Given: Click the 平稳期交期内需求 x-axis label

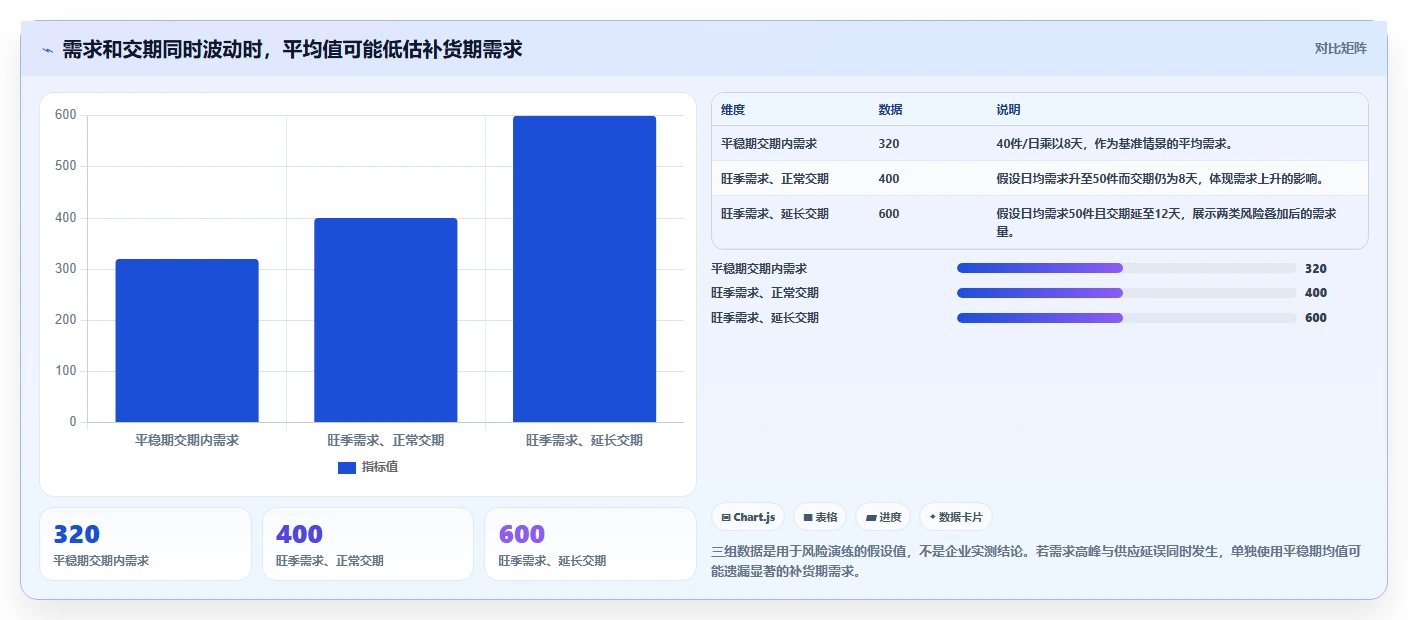Looking at the screenshot, I should [187, 440].
